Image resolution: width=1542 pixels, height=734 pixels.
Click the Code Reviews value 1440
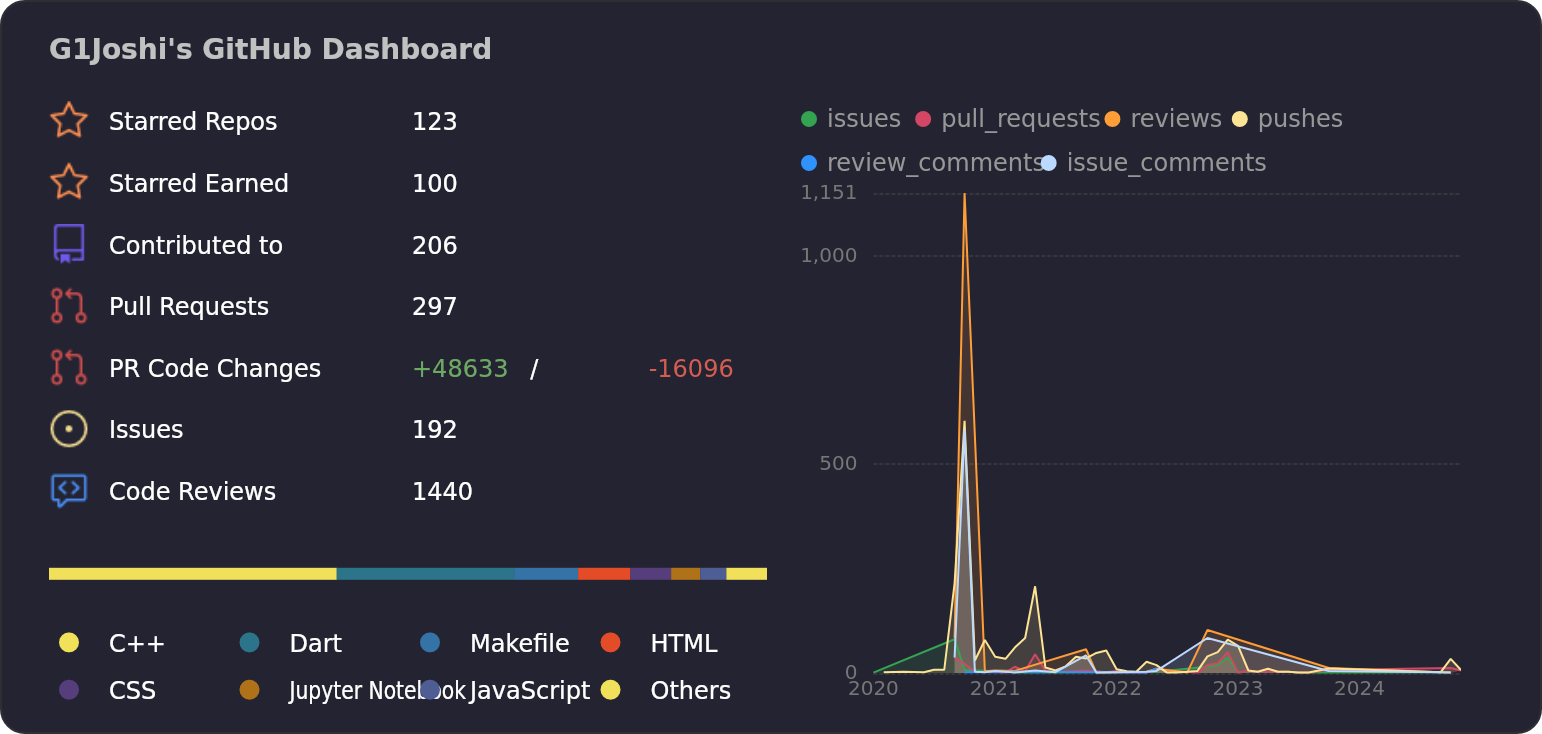pyautogui.click(x=442, y=492)
